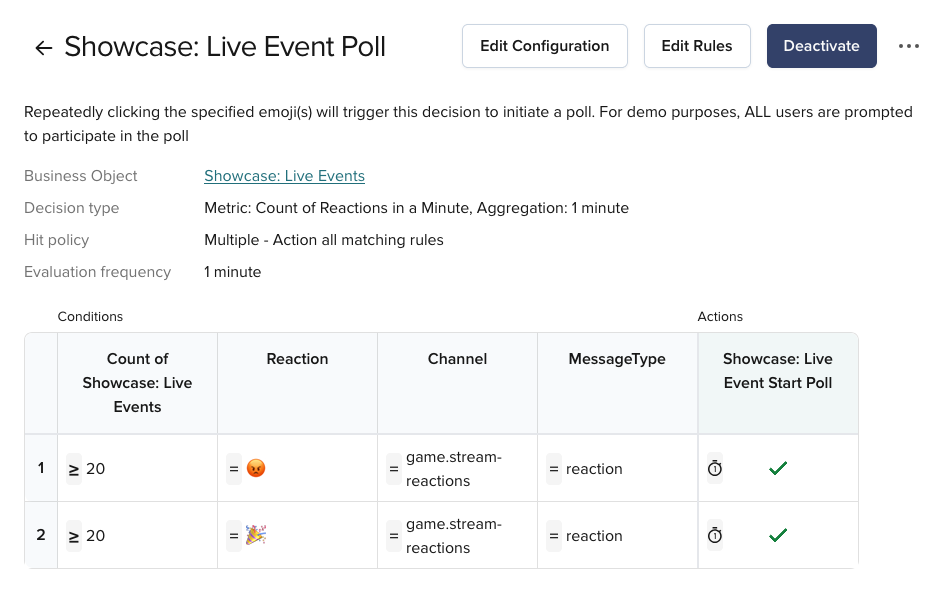Open the three-dot more options menu
942x598 pixels.
pos(908,46)
